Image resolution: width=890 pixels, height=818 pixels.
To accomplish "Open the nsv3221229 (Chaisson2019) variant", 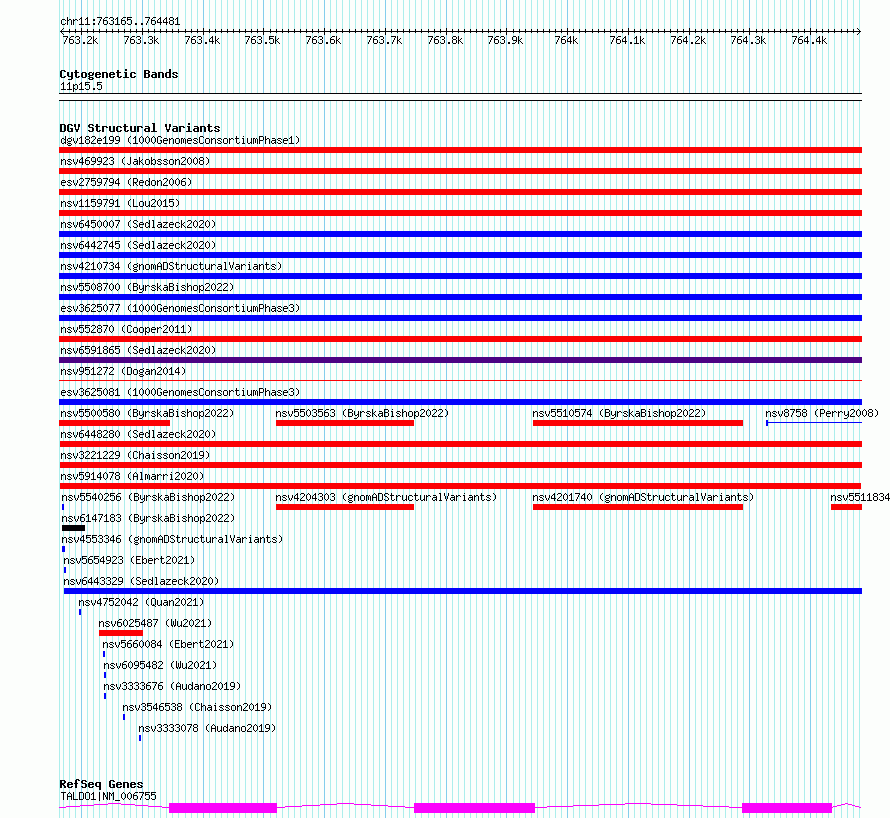I will (135, 455).
